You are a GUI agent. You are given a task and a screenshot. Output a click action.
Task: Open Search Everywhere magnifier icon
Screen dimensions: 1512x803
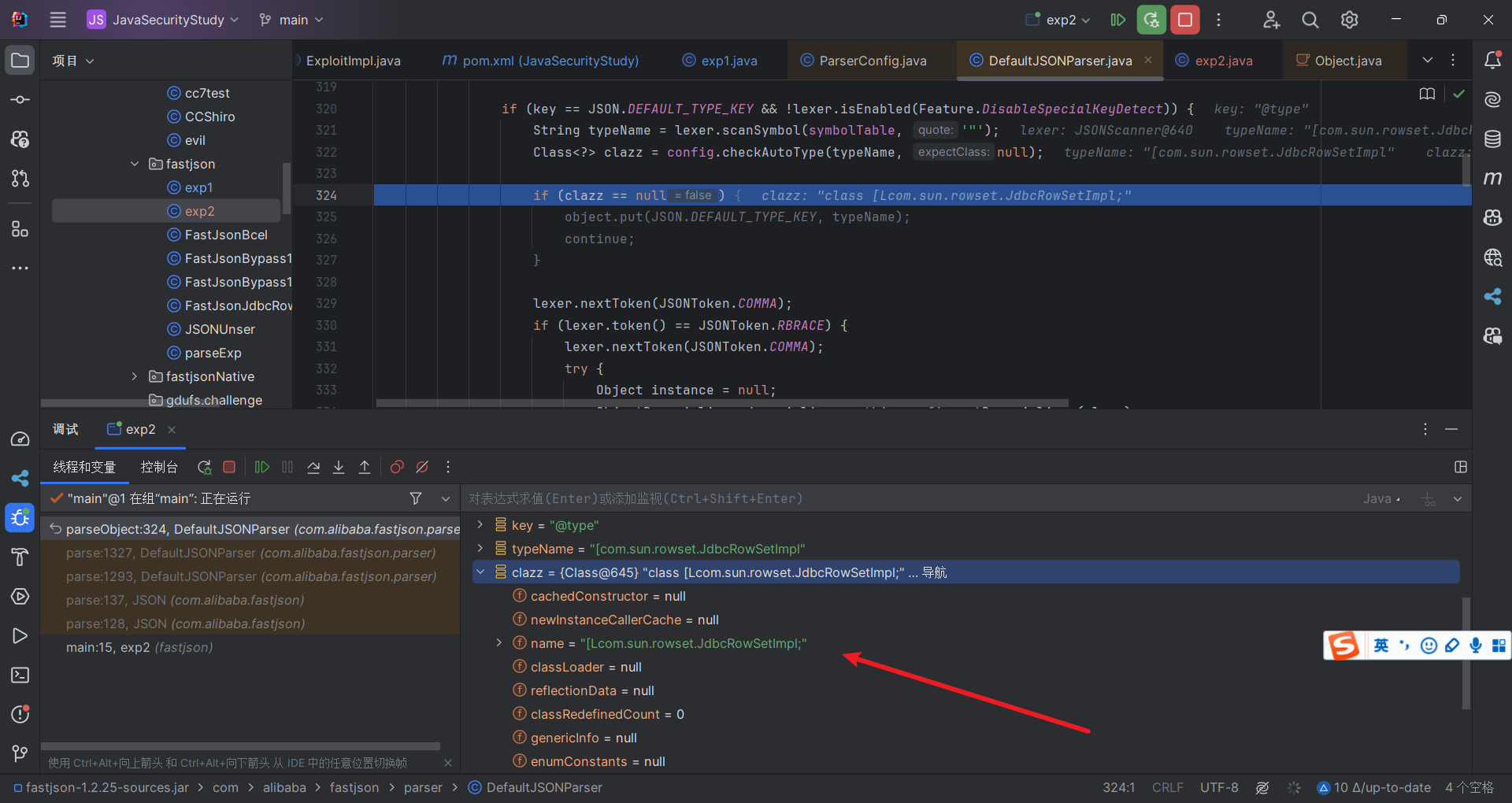click(1310, 20)
